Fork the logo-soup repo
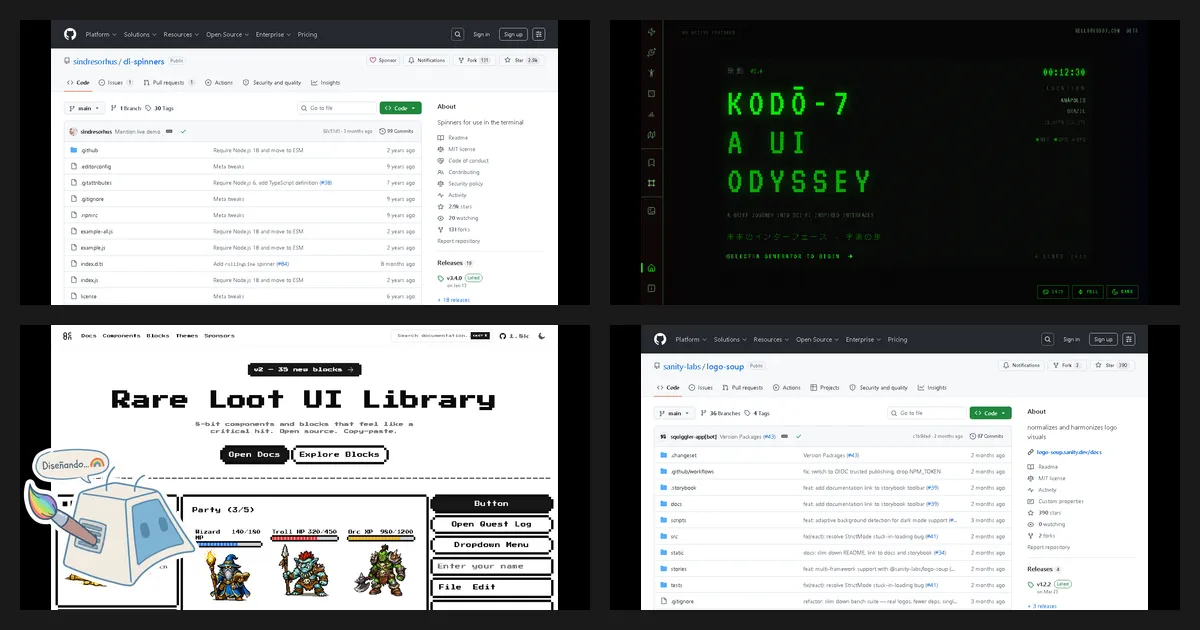Viewport: 1200px width, 630px height. click(x=1066, y=365)
